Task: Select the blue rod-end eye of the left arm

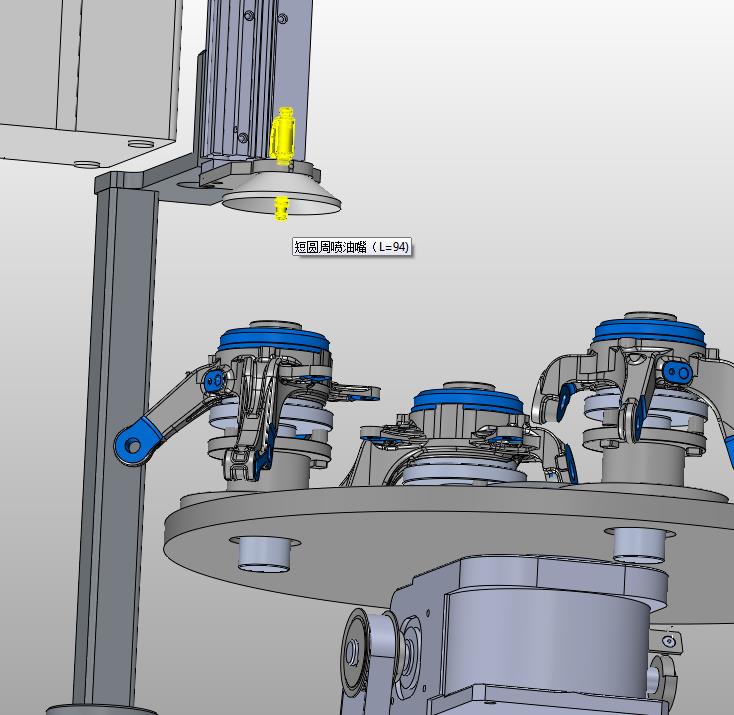Action: pyautogui.click(x=138, y=441)
